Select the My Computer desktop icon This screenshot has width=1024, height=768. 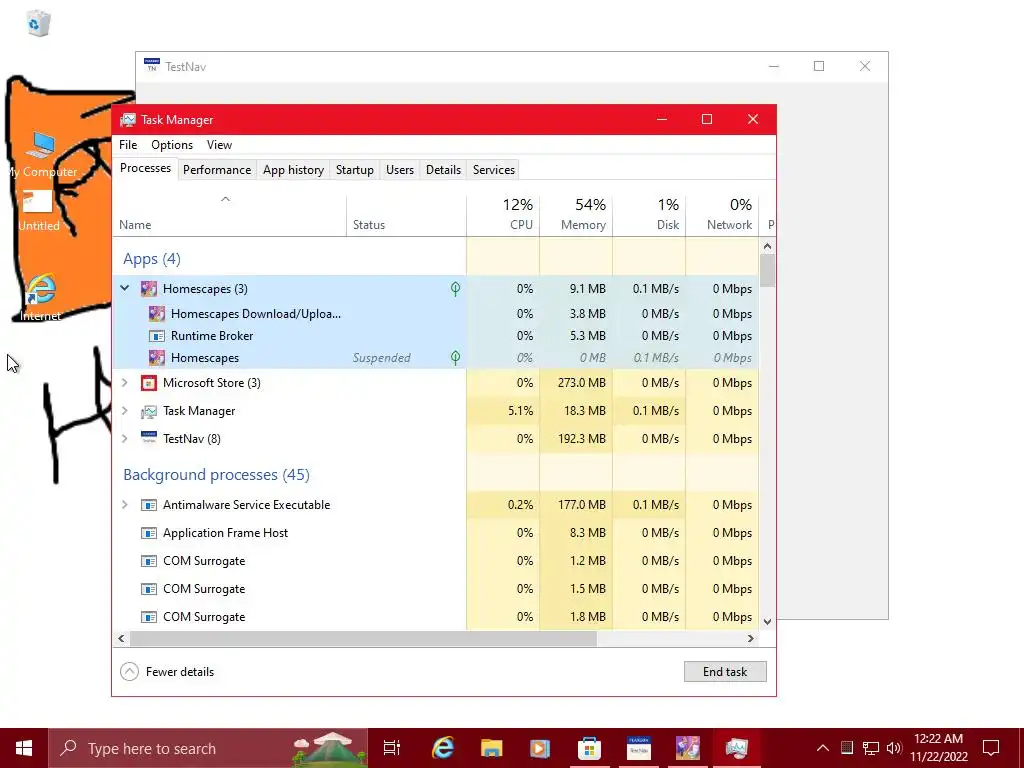[x=42, y=154]
